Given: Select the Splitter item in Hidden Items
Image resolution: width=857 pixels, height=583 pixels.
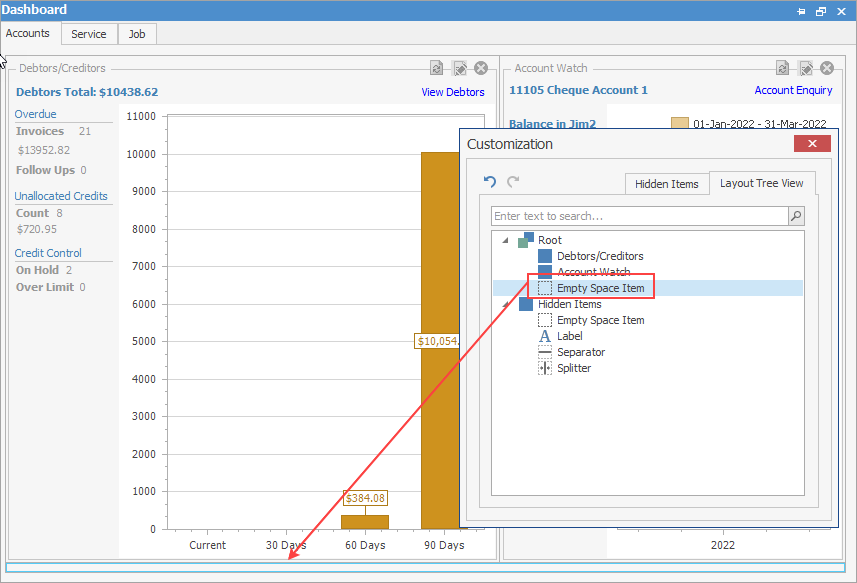Looking at the screenshot, I should 573,368.
